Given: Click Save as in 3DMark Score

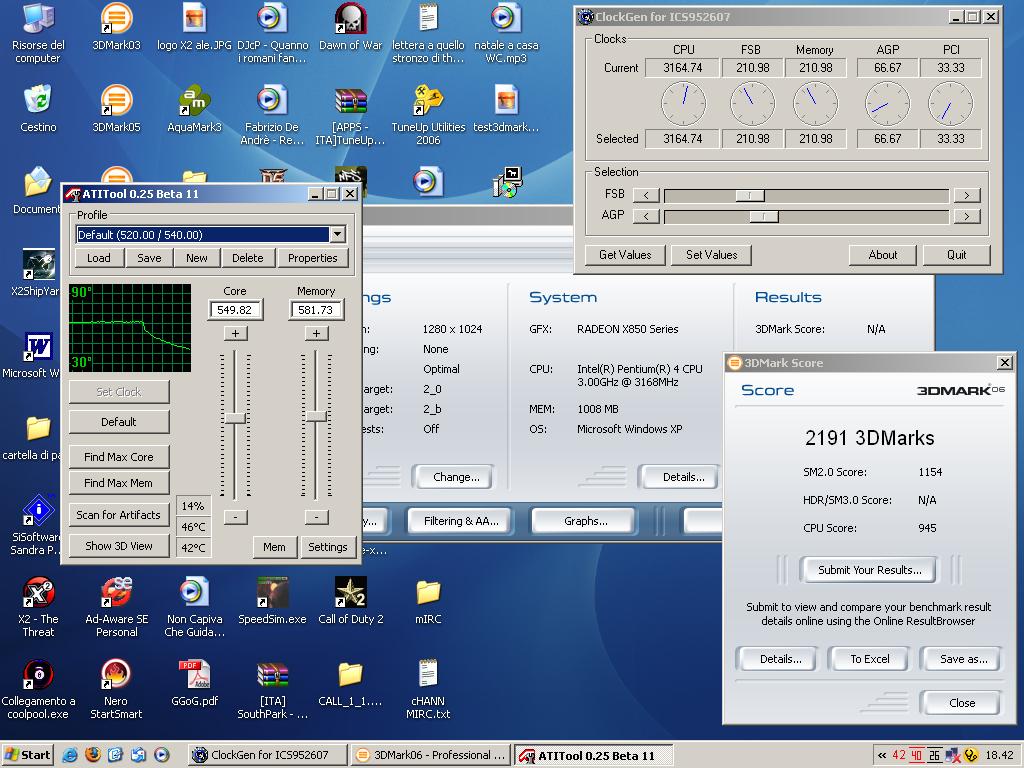Looking at the screenshot, I should [x=963, y=659].
